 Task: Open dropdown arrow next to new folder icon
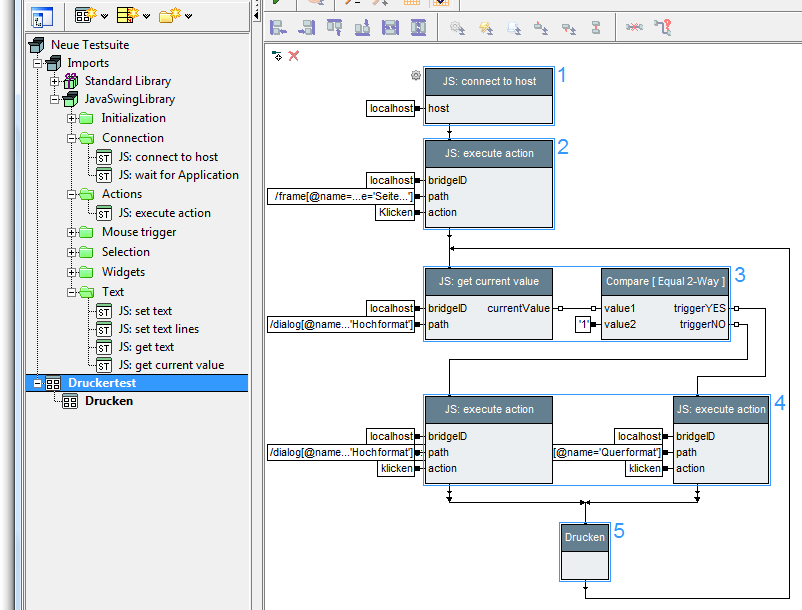(x=189, y=16)
